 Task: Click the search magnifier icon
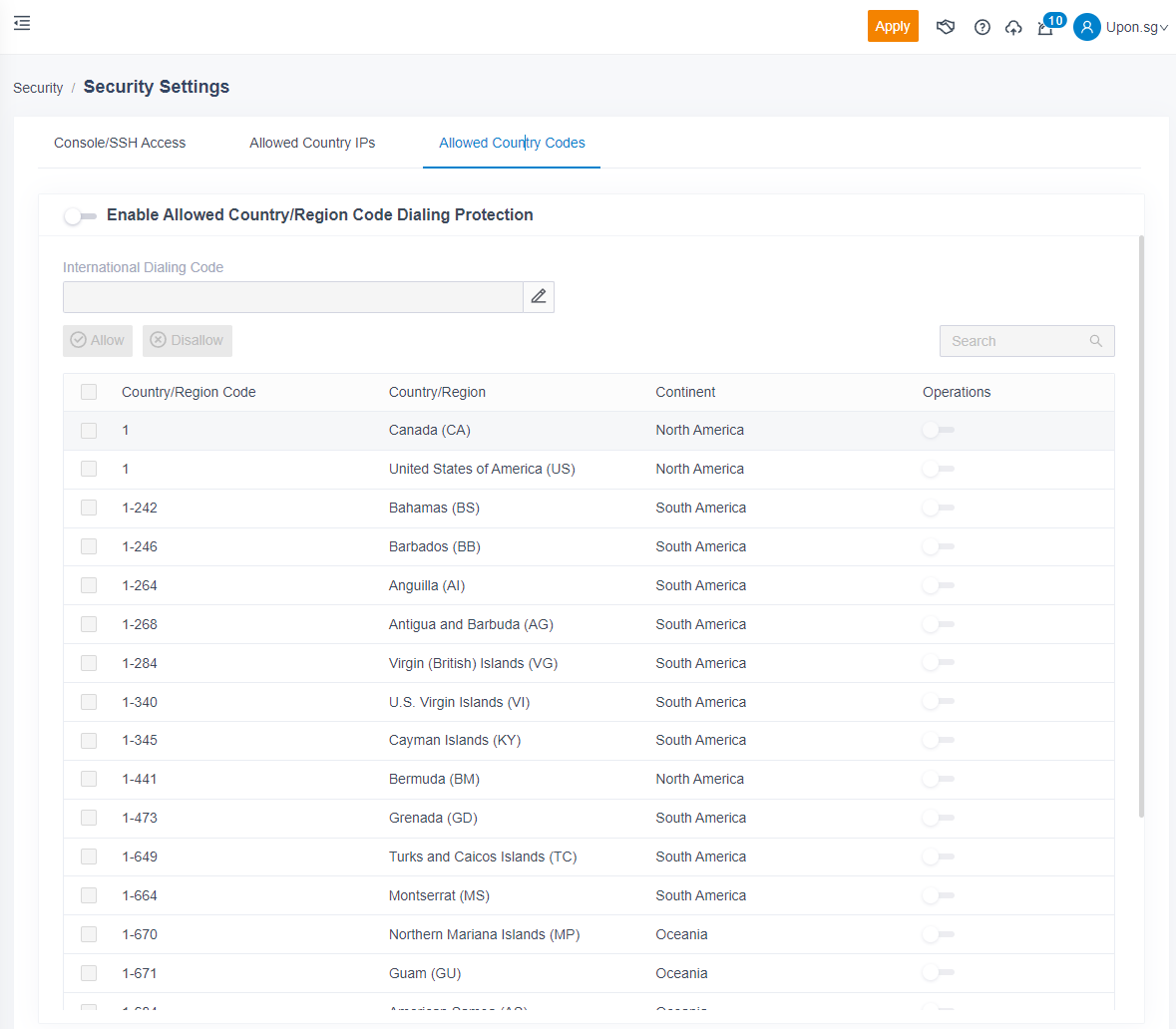pos(1096,341)
